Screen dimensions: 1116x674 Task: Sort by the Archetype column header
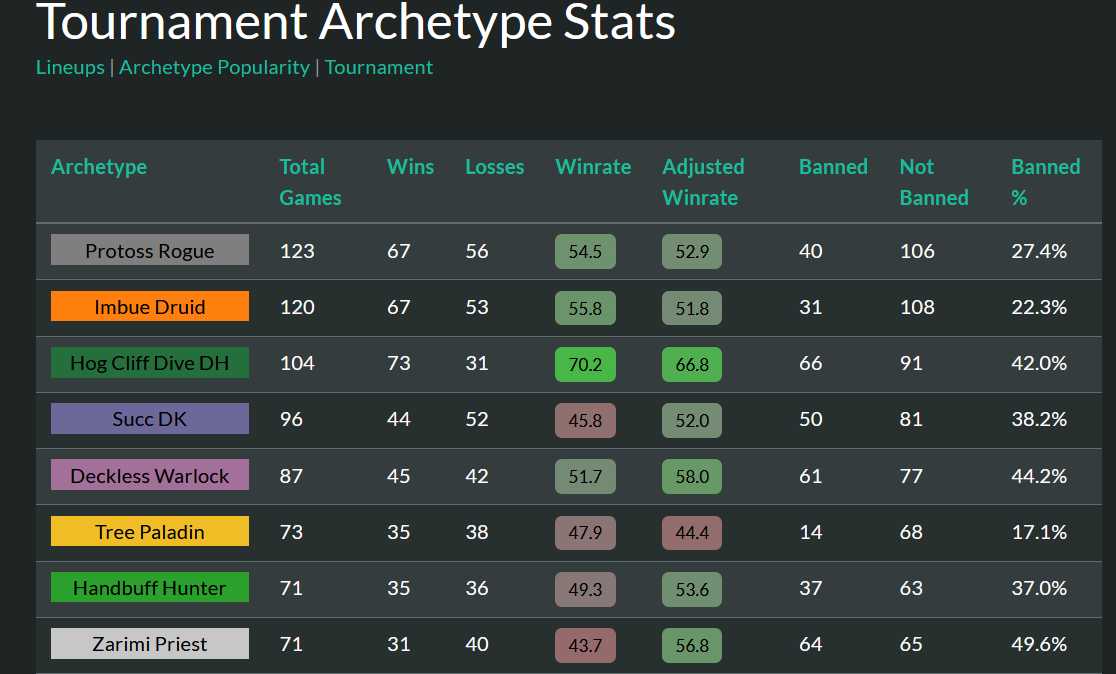coord(99,167)
